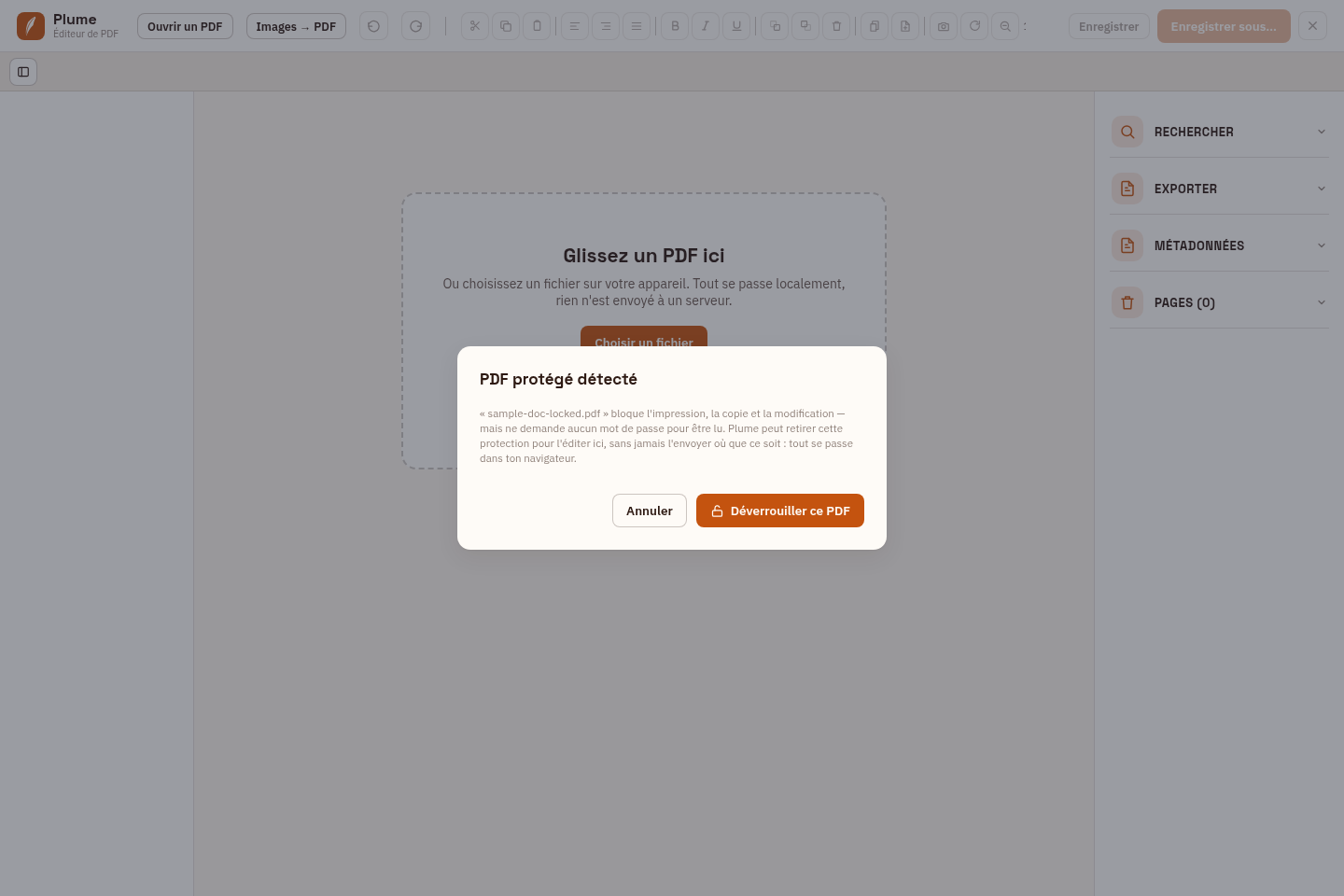Screen dimensions: 1344x896
Task: Click the EXPORTER label
Action: click(x=1185, y=189)
